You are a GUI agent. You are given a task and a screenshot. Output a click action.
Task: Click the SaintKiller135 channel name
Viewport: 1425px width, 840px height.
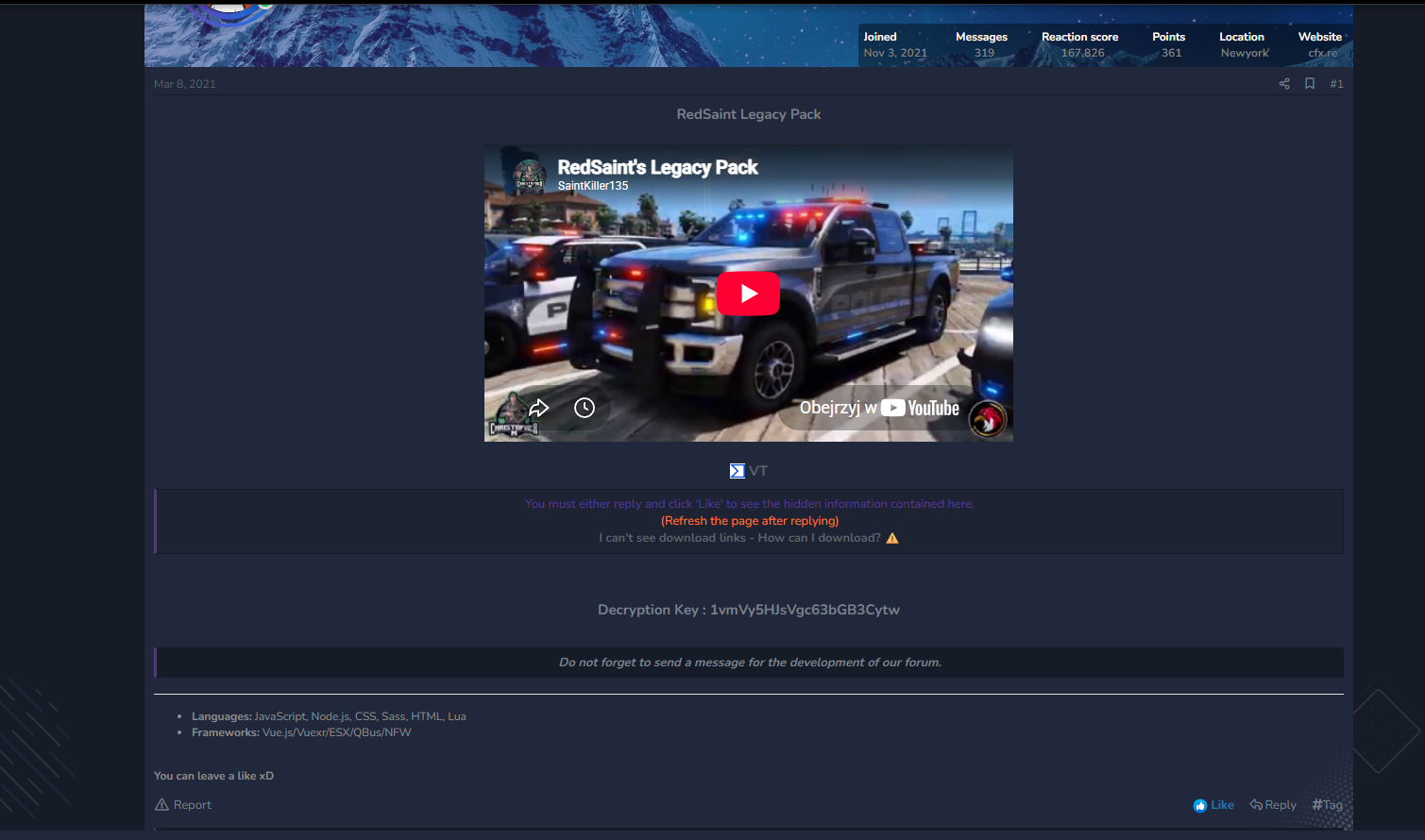click(x=593, y=186)
